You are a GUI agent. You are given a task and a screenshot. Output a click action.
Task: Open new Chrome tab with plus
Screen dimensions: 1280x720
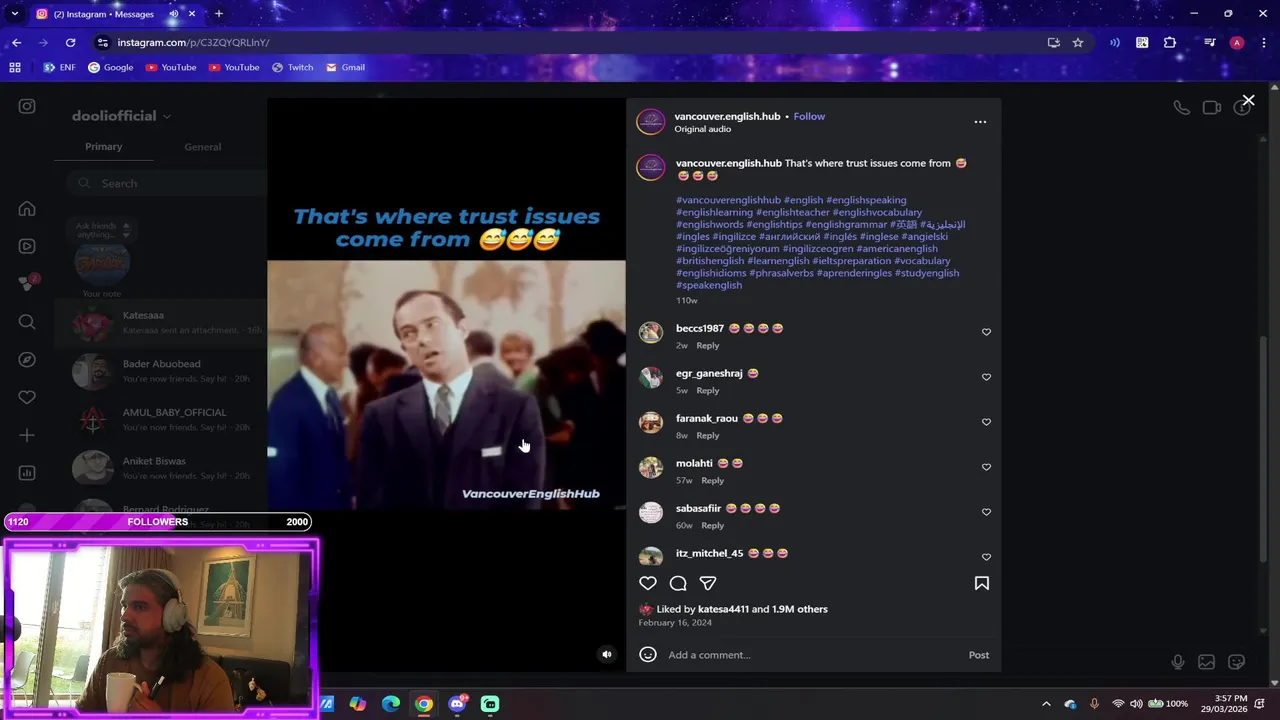[219, 14]
